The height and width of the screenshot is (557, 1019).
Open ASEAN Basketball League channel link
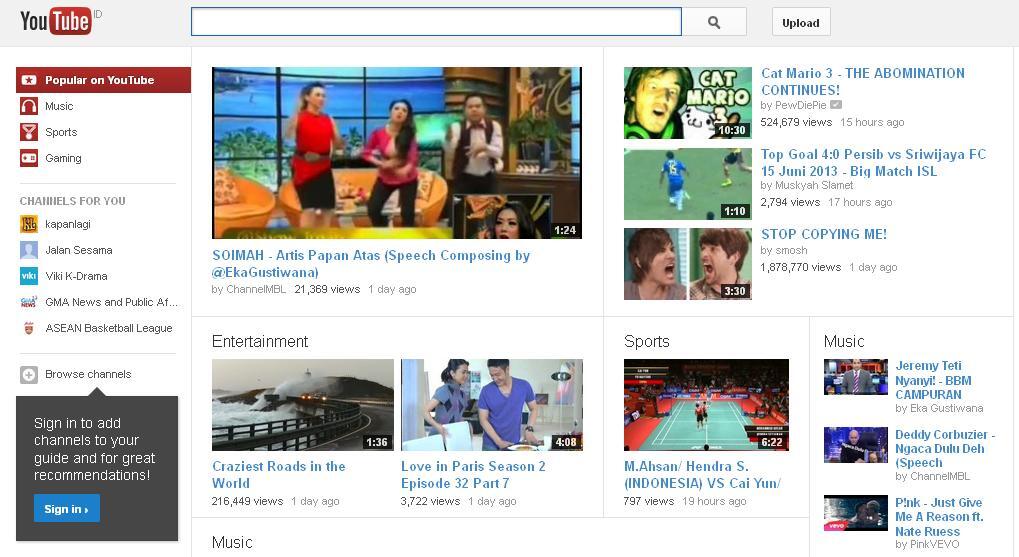[109, 328]
